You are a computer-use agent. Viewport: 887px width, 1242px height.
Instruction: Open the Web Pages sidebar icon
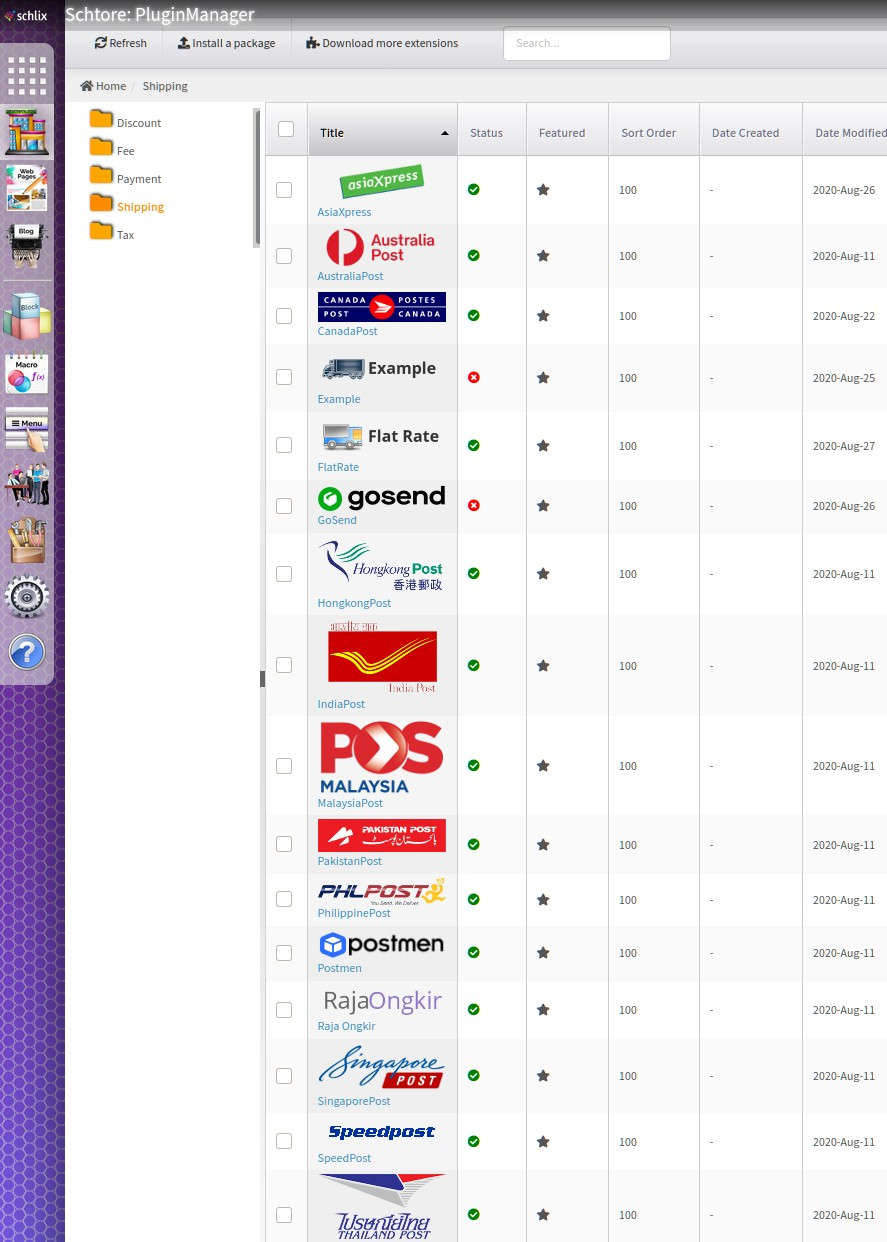[27, 188]
